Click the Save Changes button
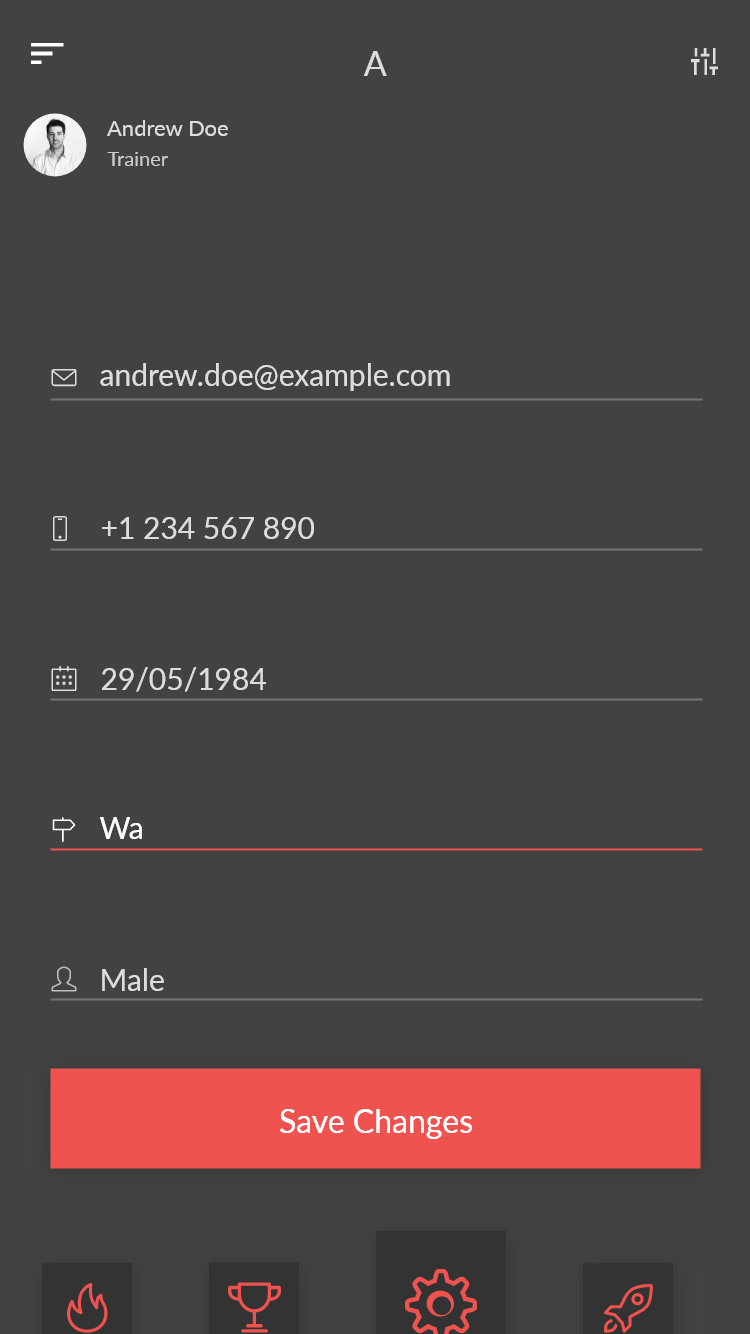Screen dimensions: 750x1334 click(376, 1118)
